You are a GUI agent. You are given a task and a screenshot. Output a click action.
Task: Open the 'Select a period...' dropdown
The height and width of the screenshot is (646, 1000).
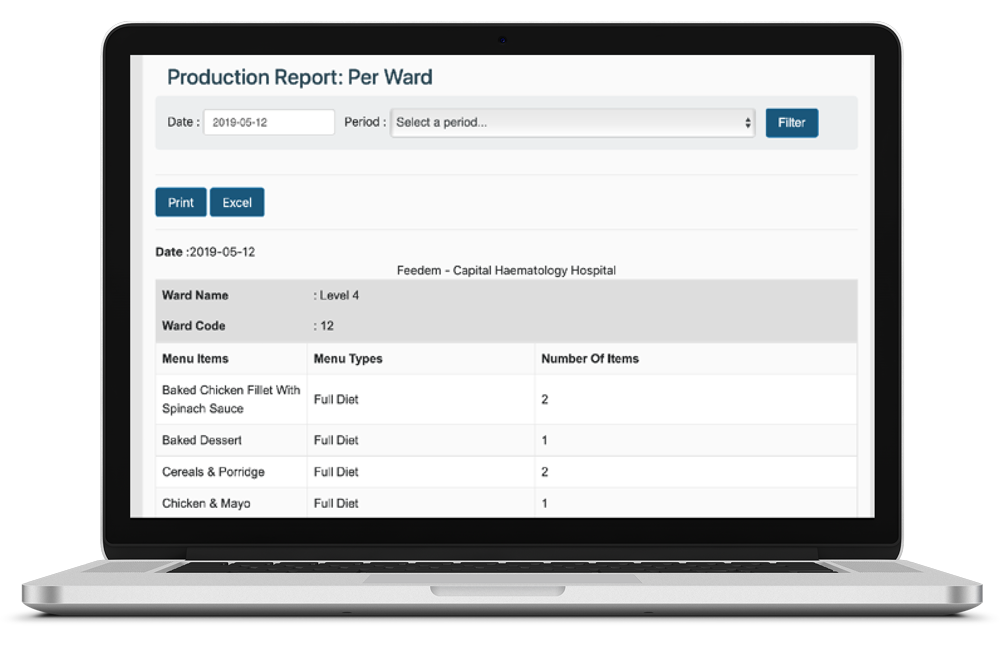point(572,122)
